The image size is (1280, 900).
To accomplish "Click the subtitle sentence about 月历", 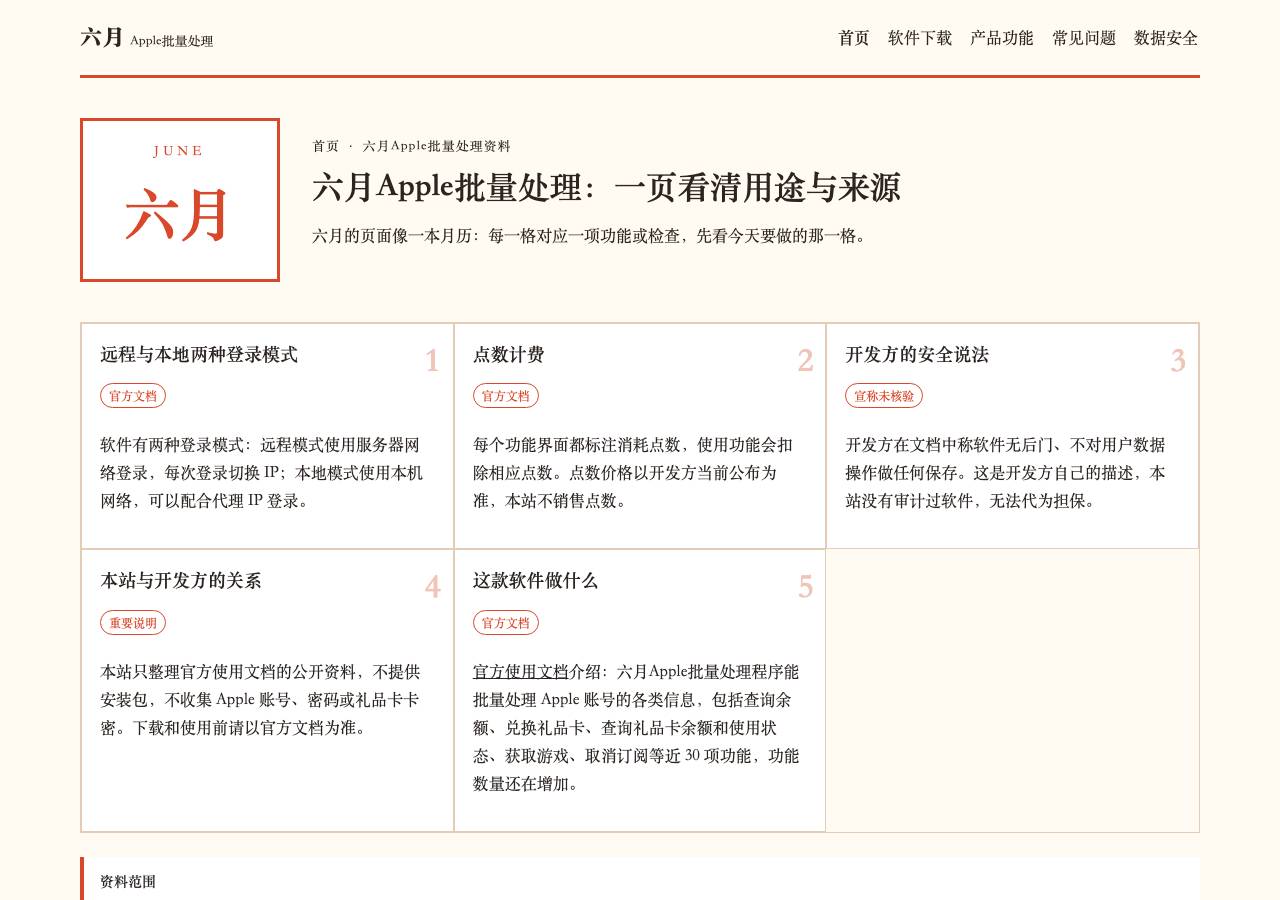I will [590, 236].
